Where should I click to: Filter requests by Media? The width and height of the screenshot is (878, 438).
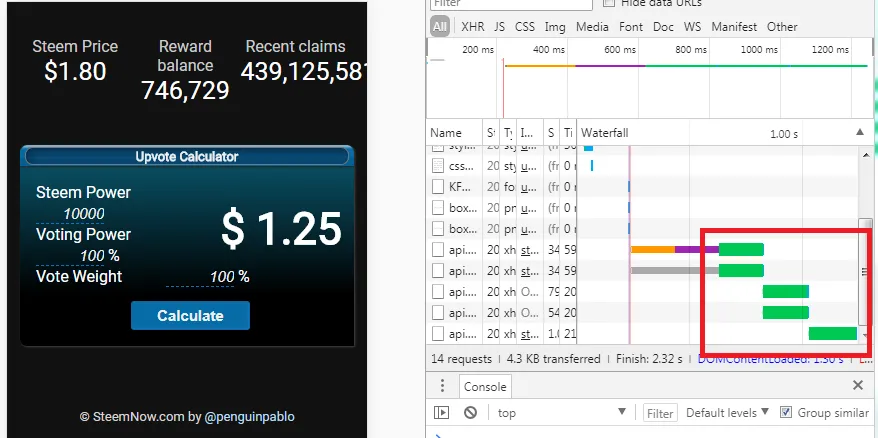(x=592, y=26)
